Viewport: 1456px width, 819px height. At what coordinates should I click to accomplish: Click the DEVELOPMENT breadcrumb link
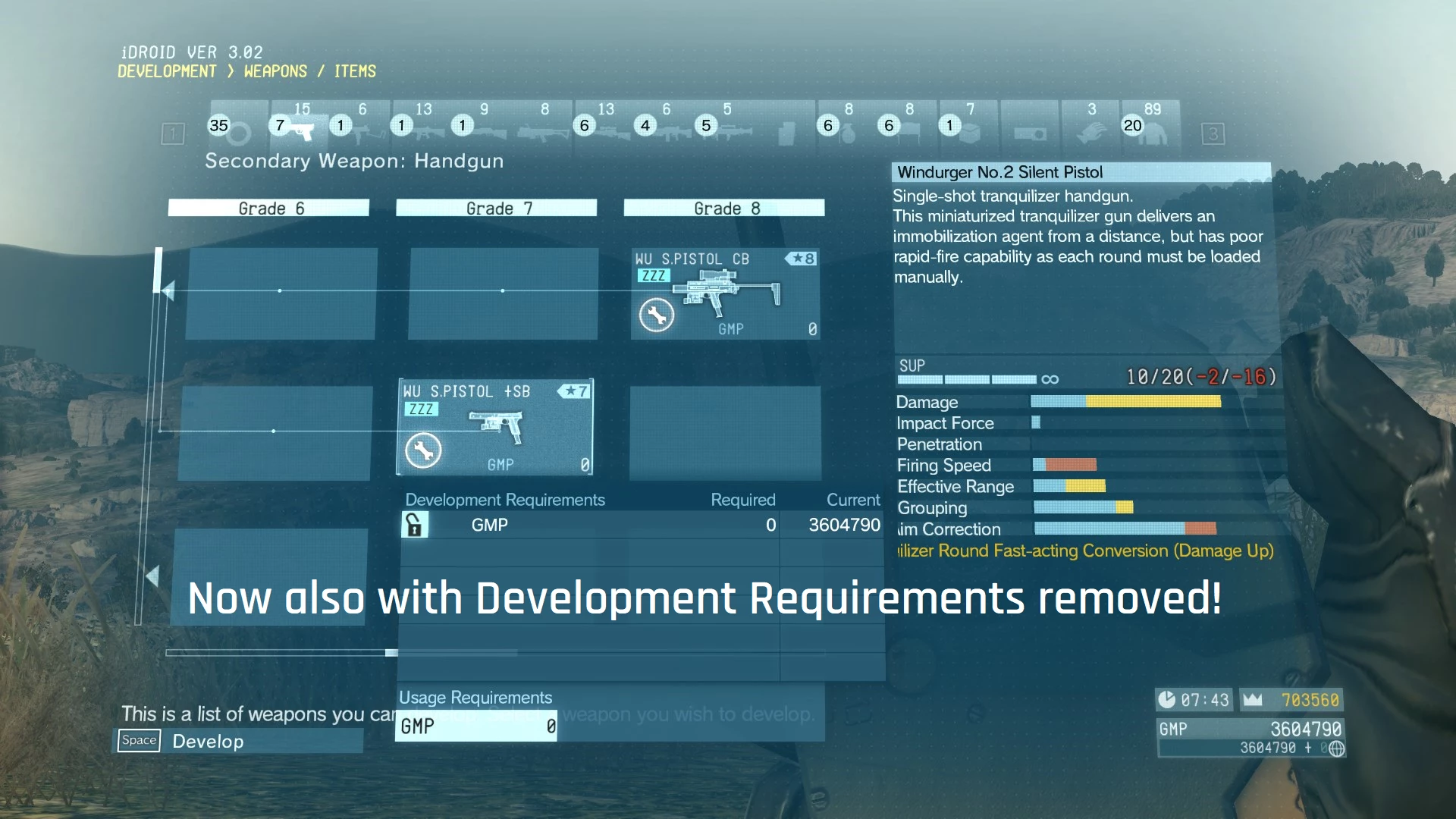[167, 71]
